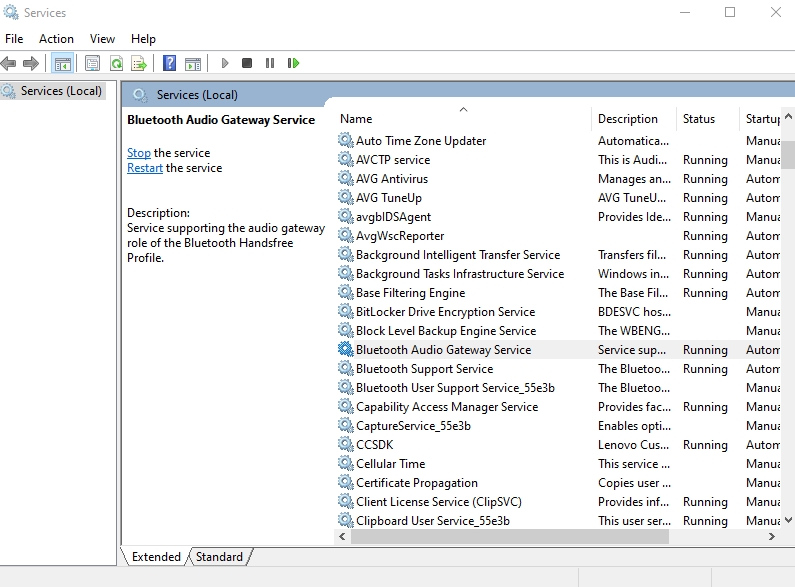795x587 pixels.
Task: Toggle Show/Hide Action Pane toolbar icon
Action: coord(193,63)
